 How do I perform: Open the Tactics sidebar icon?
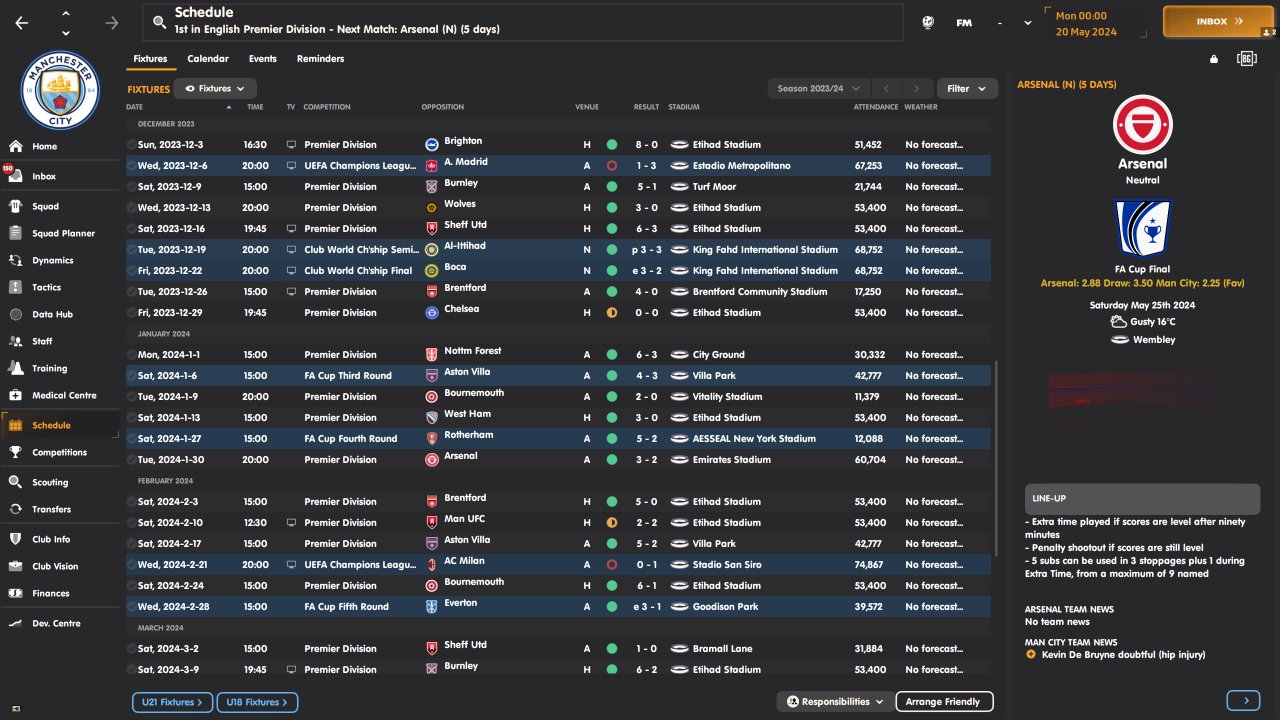[x=15, y=287]
